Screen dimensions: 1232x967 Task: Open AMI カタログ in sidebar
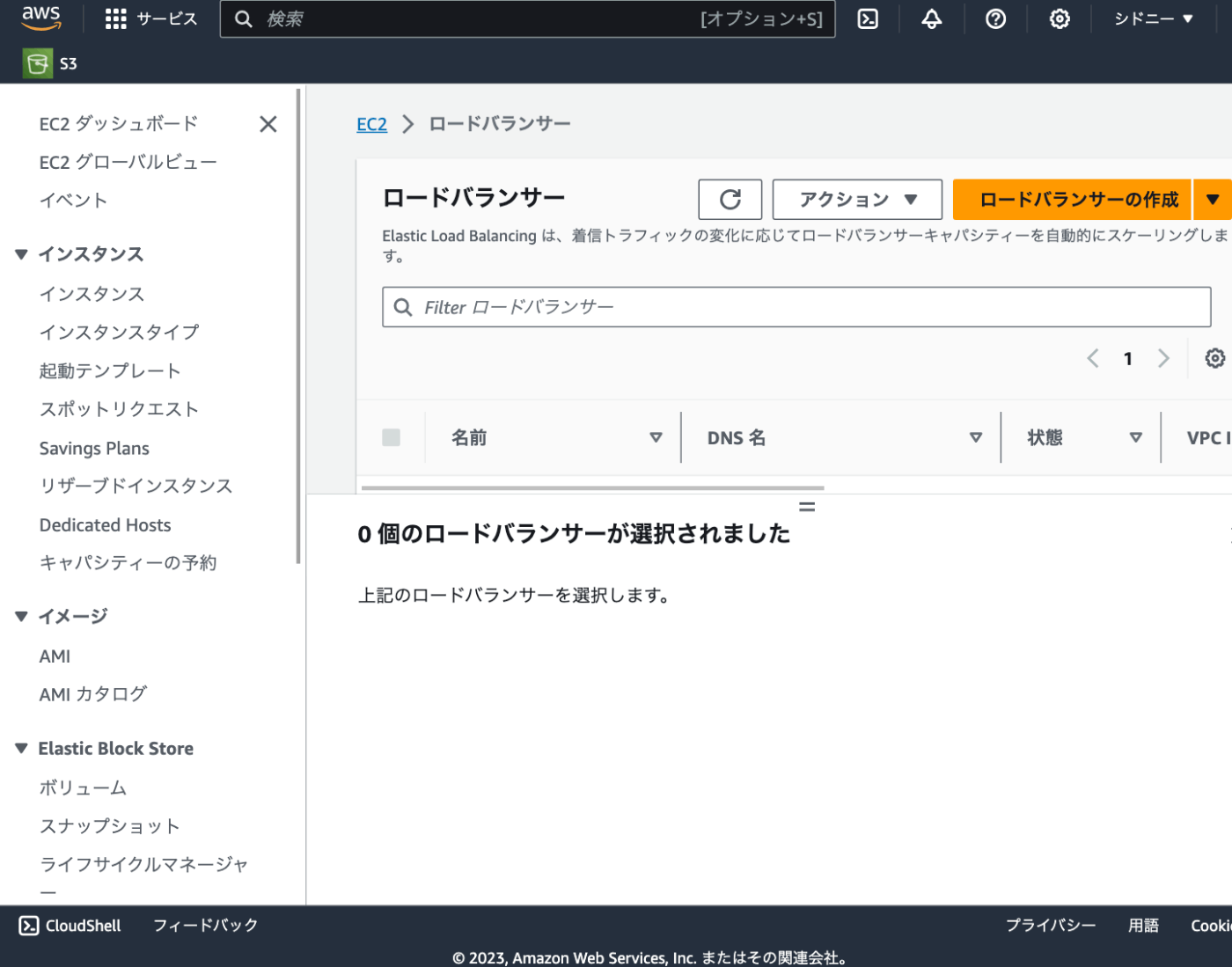click(x=92, y=694)
